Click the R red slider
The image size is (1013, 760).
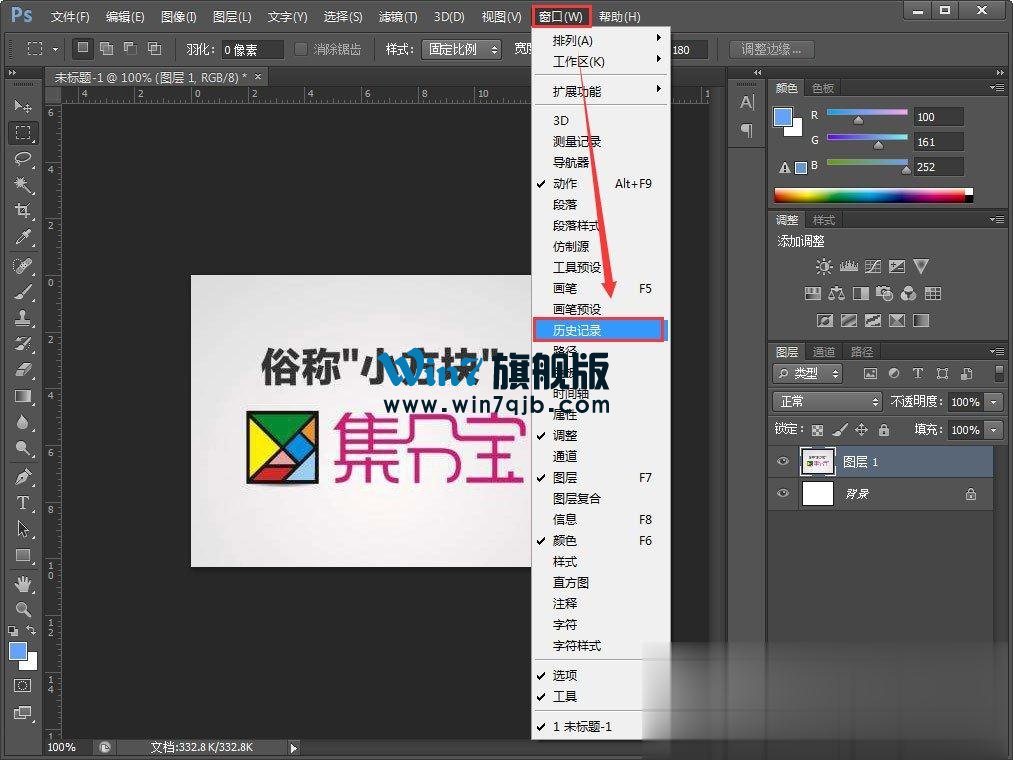[x=867, y=112]
